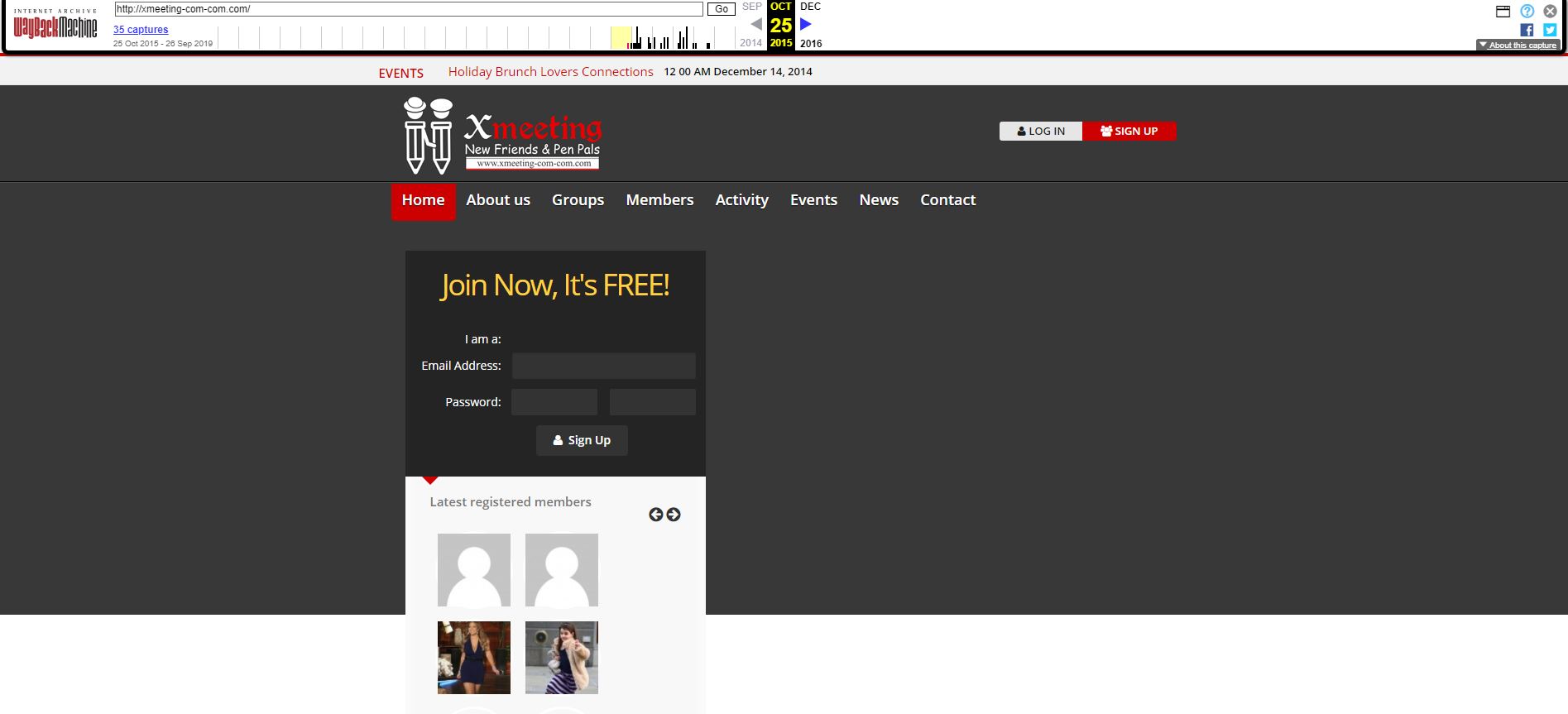Select the Members navigation tab
This screenshot has width=1568, height=714.
click(659, 200)
